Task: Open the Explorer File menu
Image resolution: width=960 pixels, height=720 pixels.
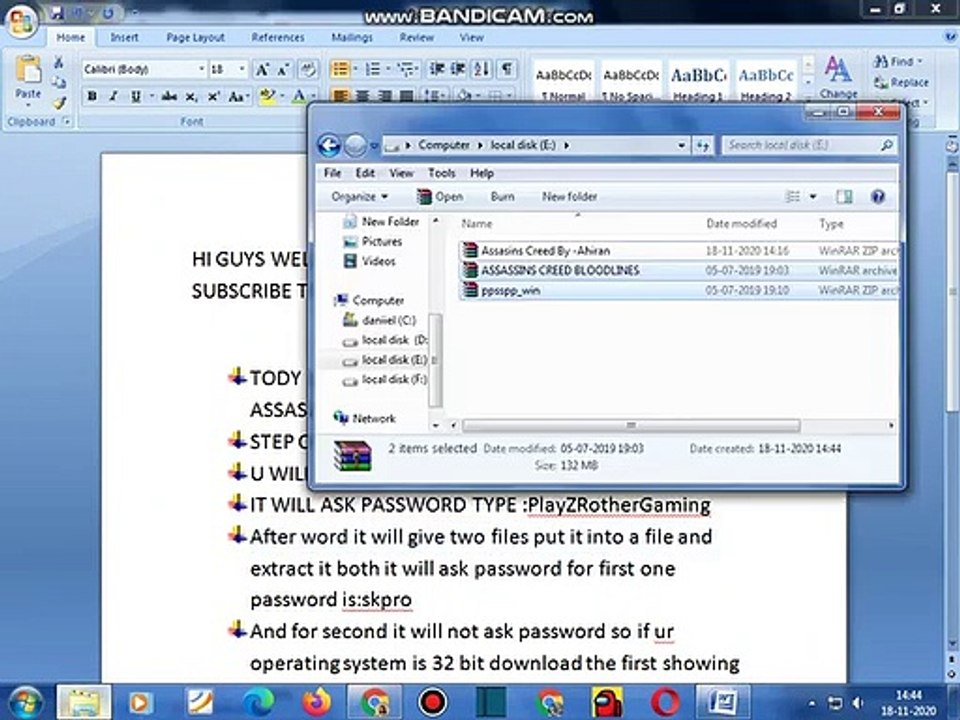Action: (332, 173)
